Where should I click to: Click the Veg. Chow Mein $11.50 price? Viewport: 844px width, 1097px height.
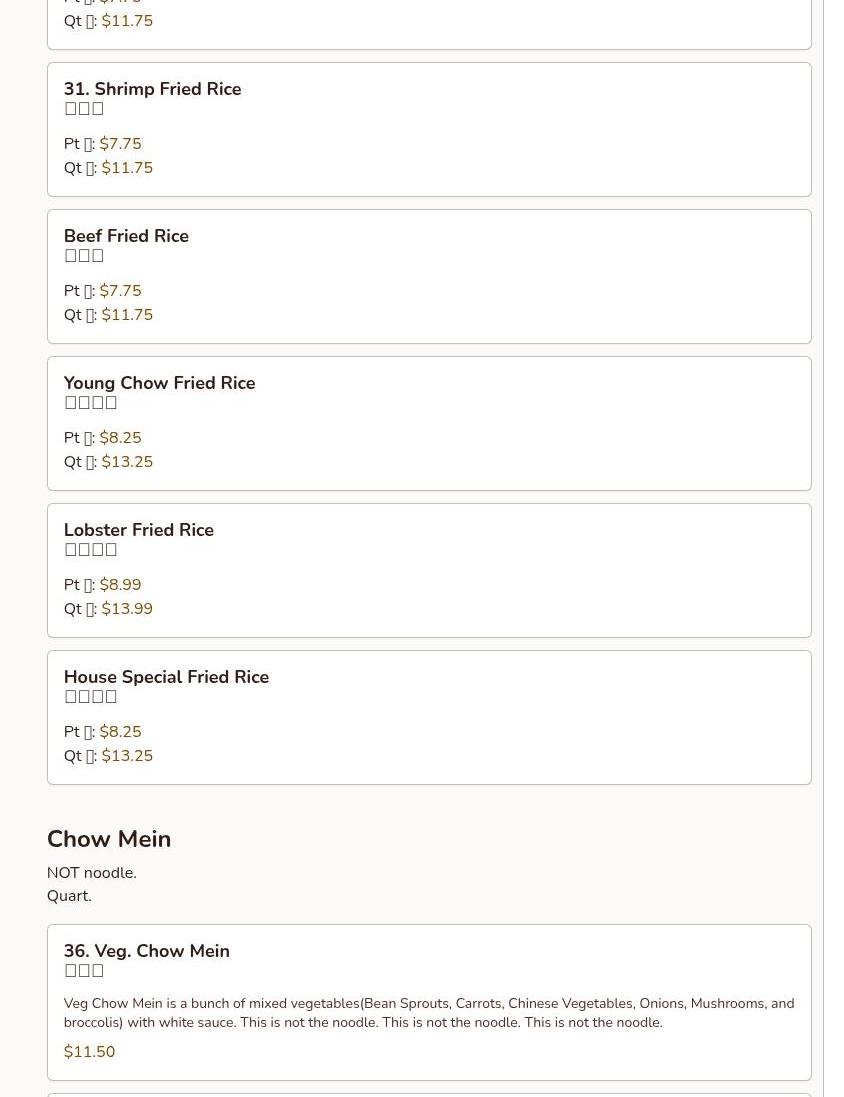[89, 1052]
